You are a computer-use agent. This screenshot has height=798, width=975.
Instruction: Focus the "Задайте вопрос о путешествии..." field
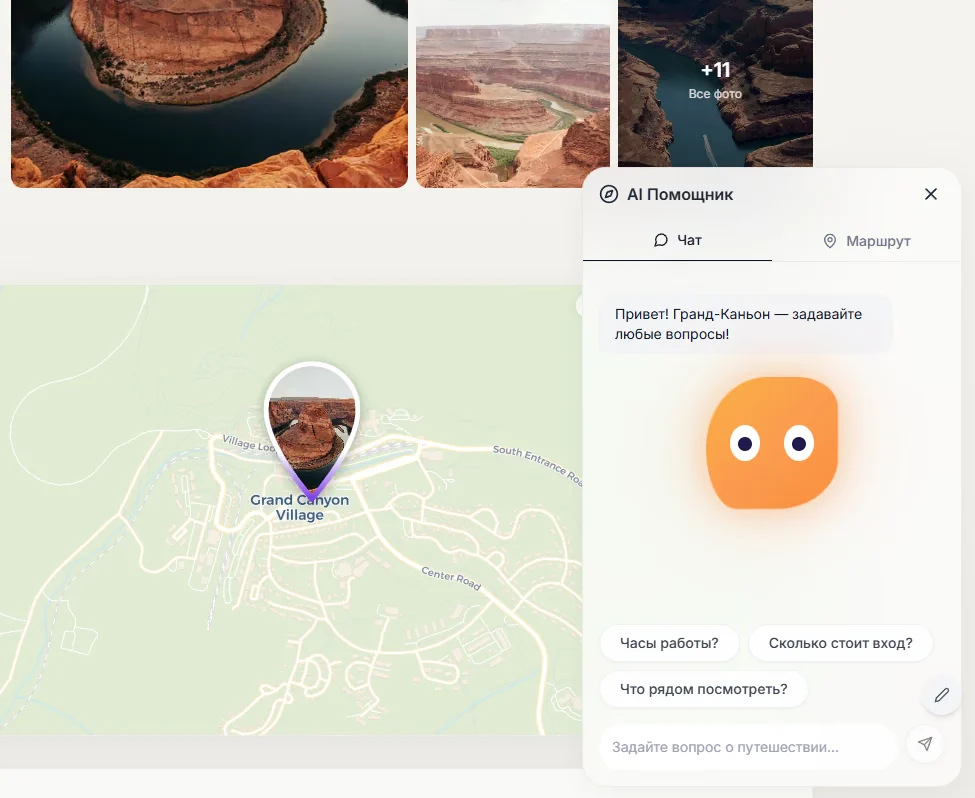pyautogui.click(x=748, y=747)
